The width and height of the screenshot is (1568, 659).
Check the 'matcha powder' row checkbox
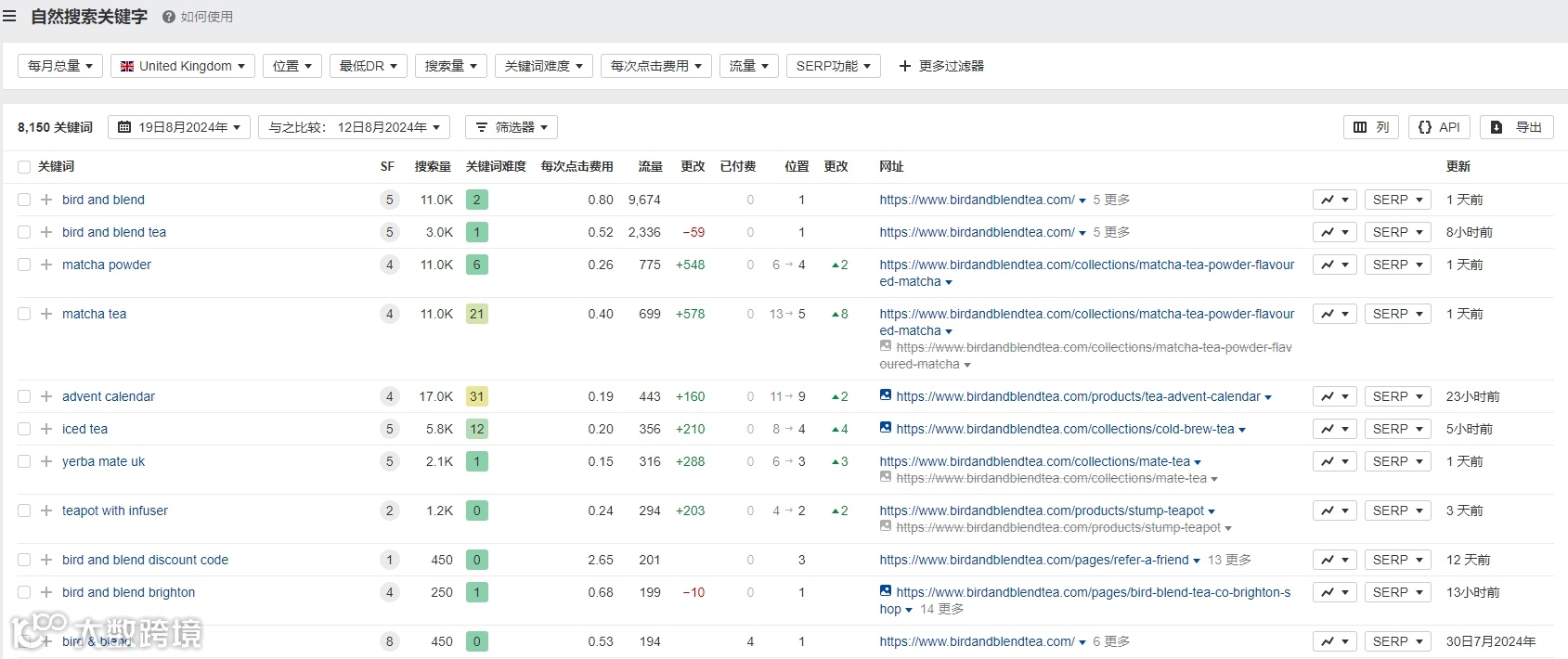24,265
